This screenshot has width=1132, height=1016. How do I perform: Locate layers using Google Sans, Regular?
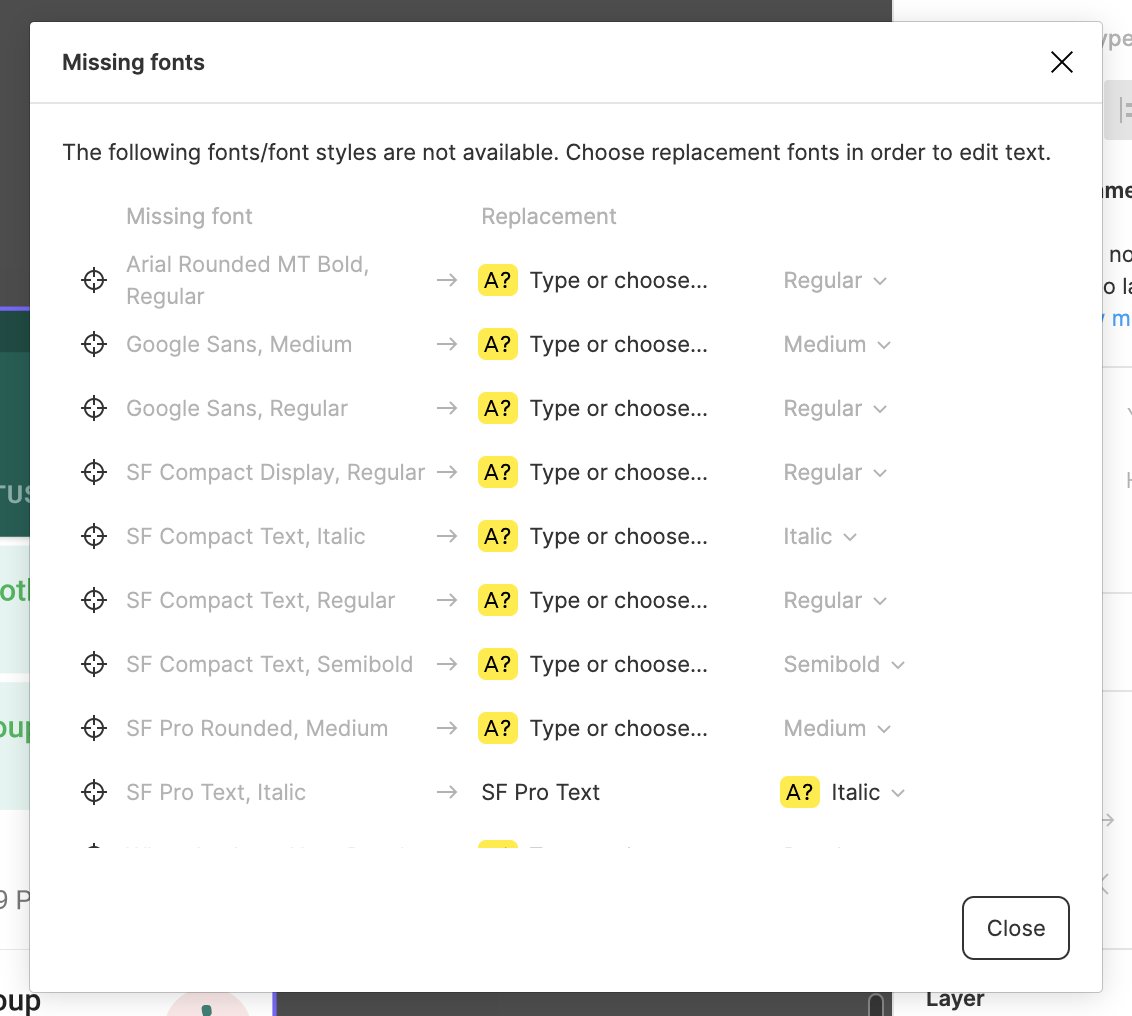[94, 408]
